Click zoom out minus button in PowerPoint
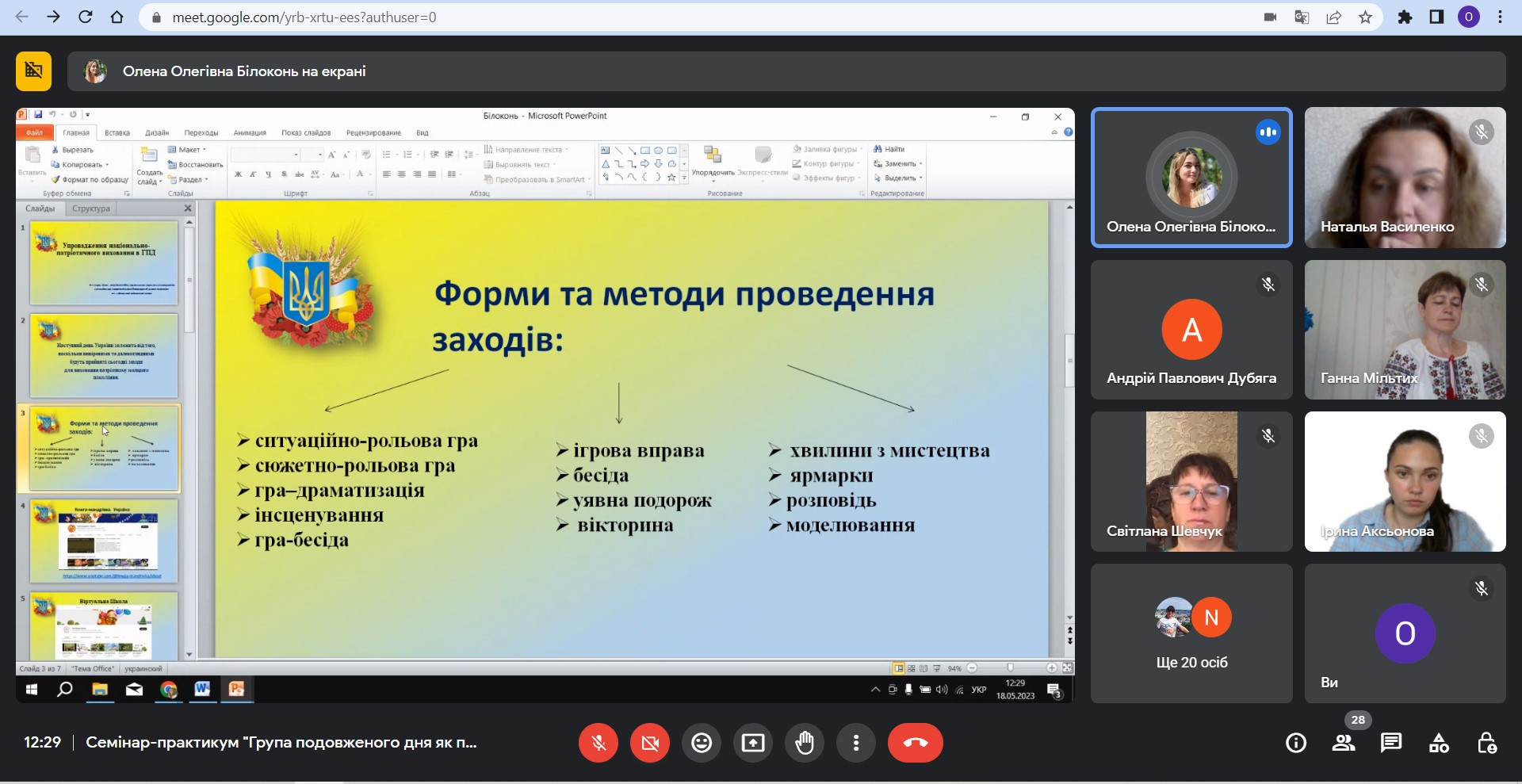Image resolution: width=1522 pixels, height=784 pixels. [973, 668]
